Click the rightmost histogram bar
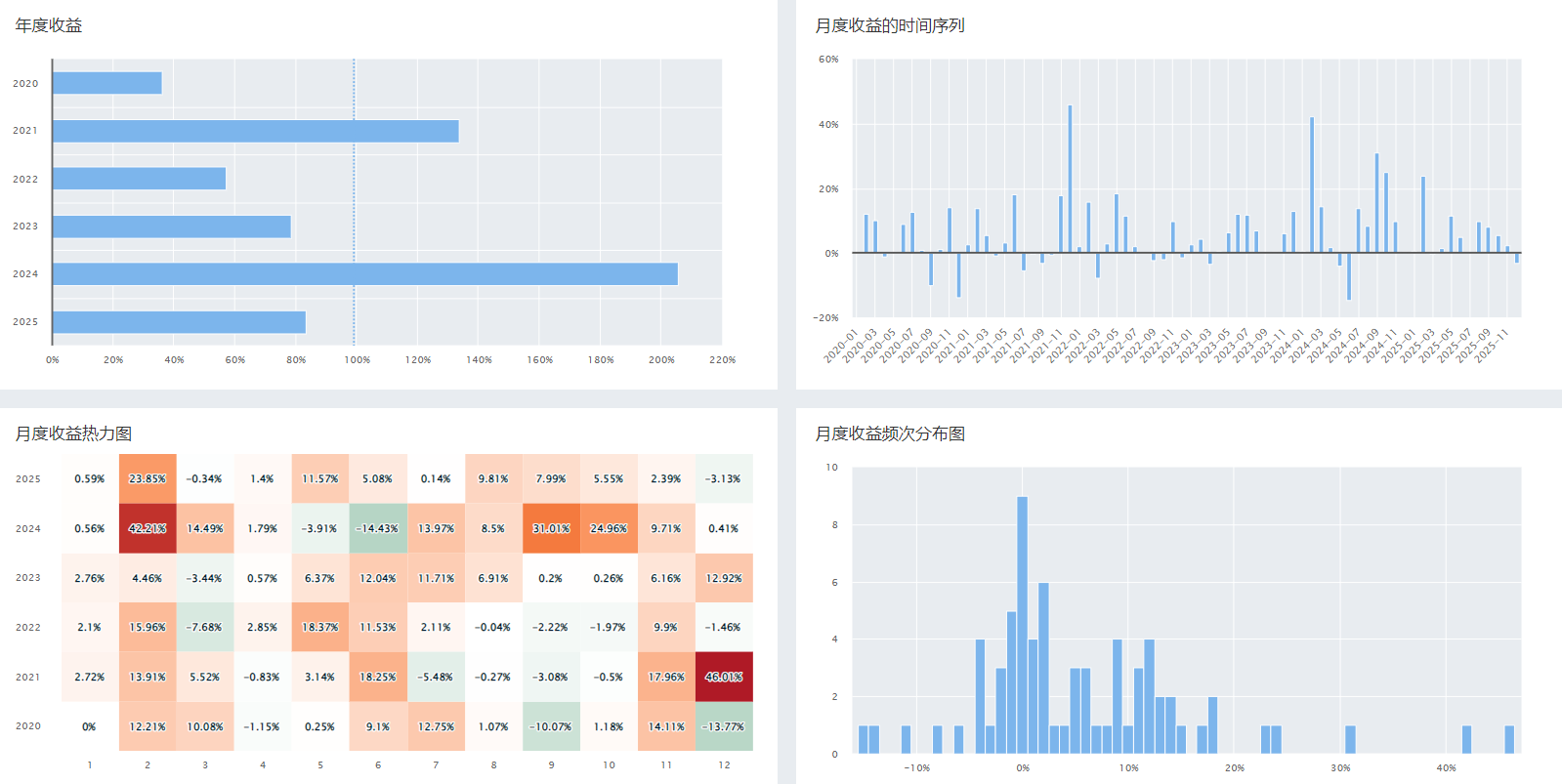Viewport: 1562px width, 784px height. [1509, 740]
